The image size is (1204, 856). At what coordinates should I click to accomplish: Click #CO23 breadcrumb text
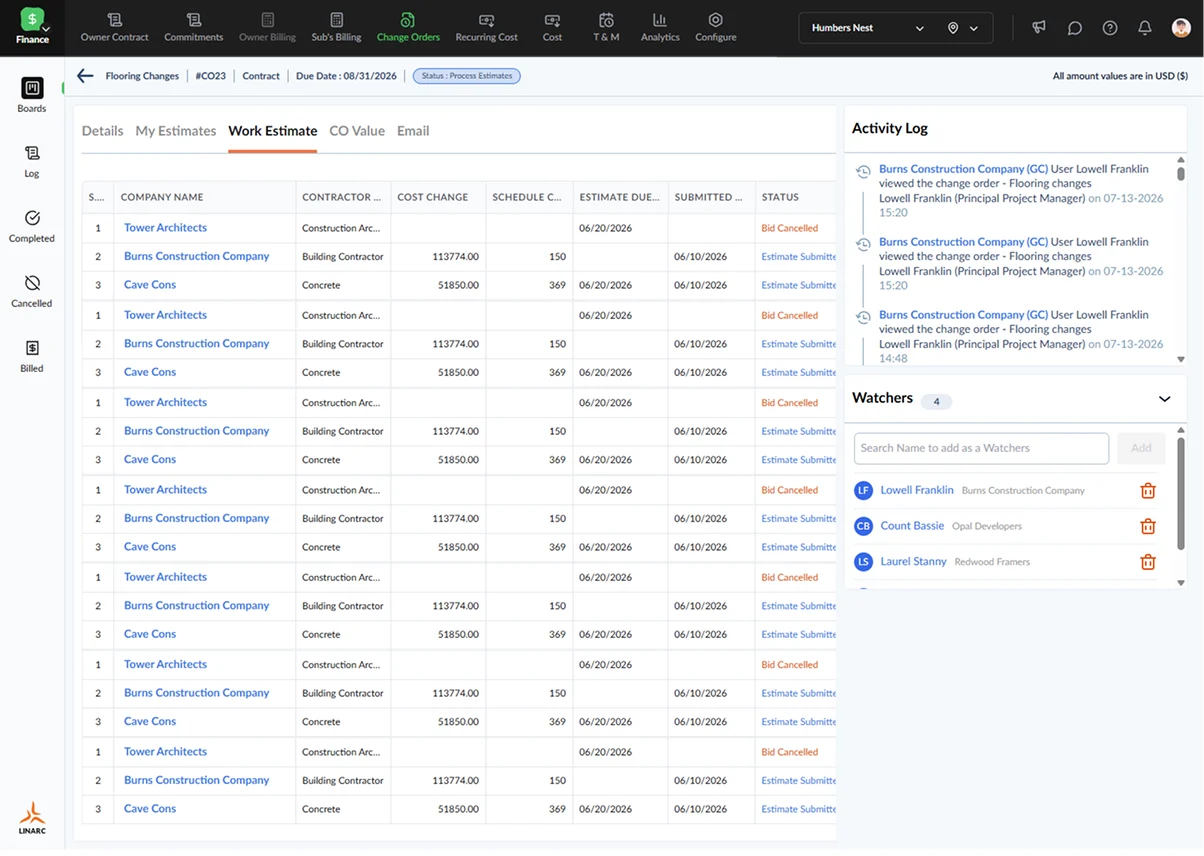(x=211, y=76)
